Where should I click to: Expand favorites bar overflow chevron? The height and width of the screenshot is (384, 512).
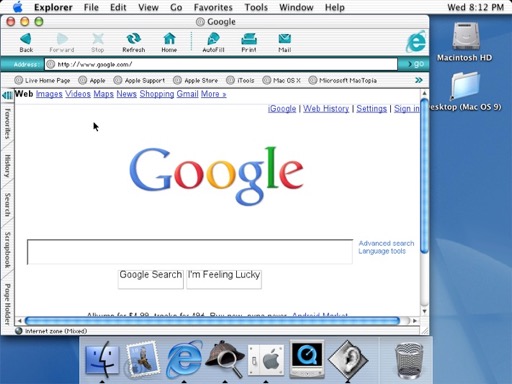tap(419, 80)
